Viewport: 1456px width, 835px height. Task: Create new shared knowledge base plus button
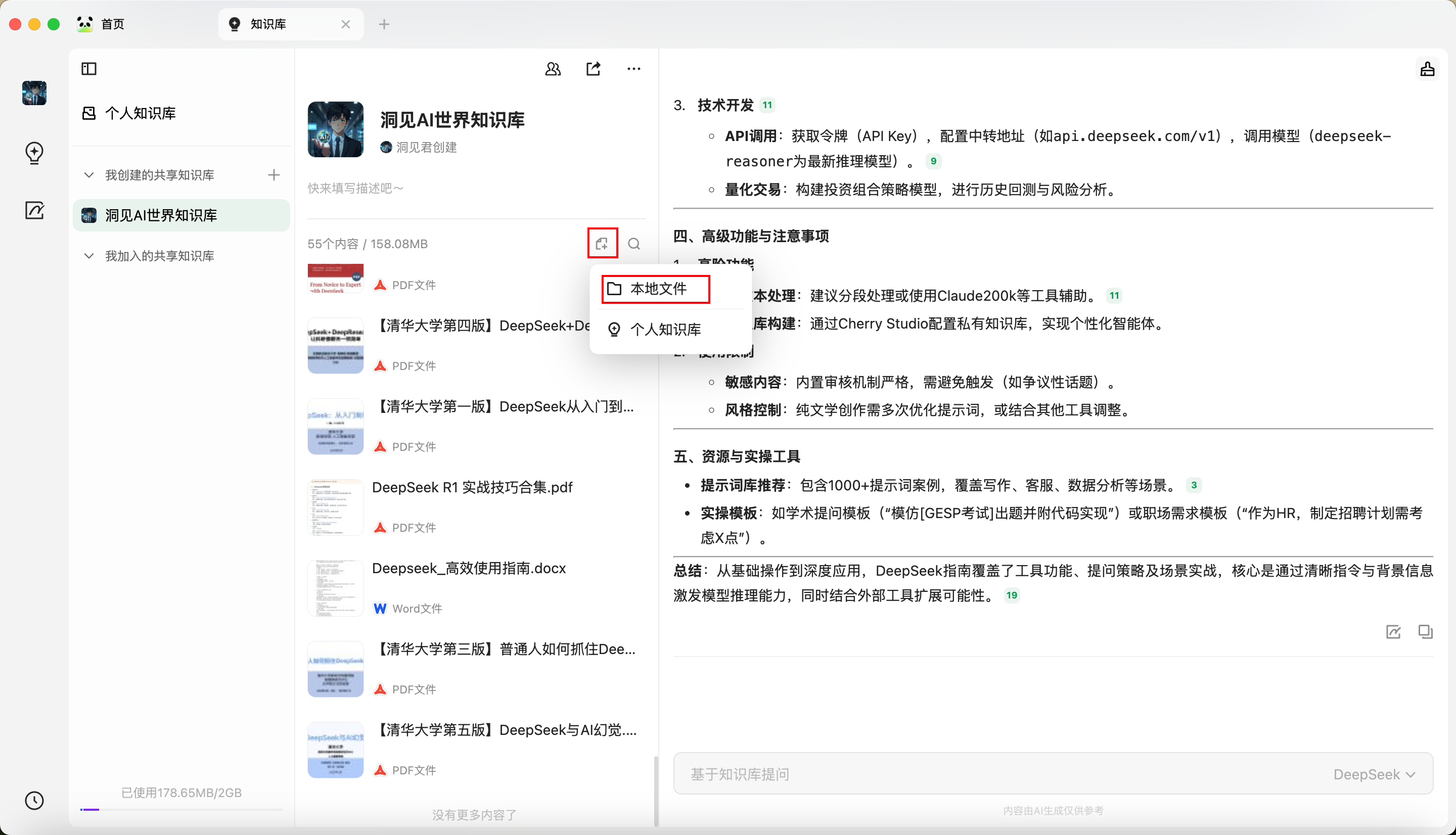click(274, 175)
